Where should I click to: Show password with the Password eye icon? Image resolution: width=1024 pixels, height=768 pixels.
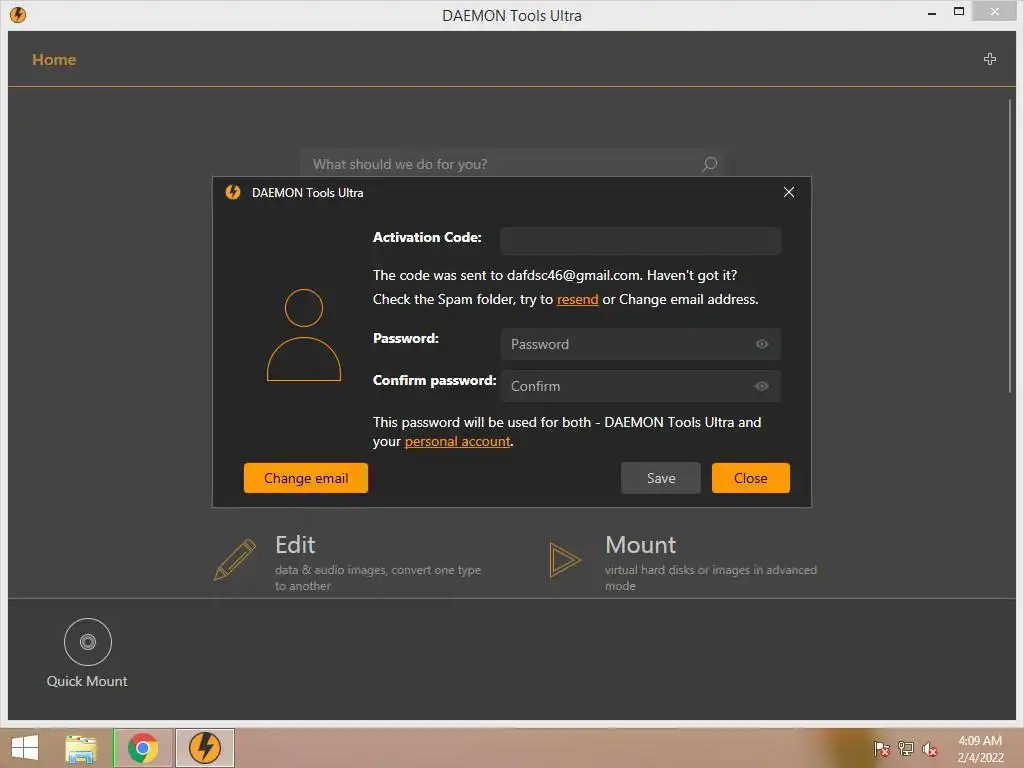761,344
